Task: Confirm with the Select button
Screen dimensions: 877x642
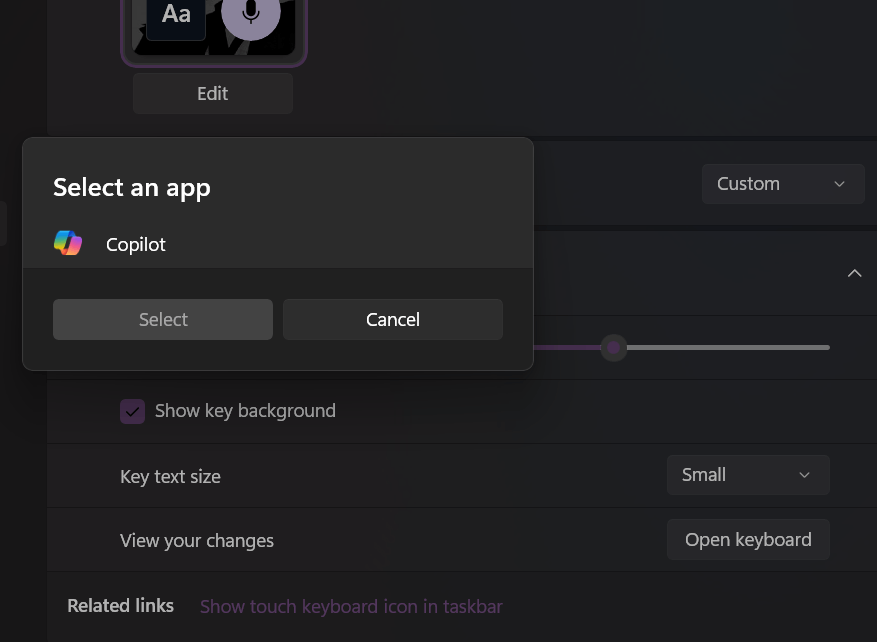Action: (x=163, y=319)
